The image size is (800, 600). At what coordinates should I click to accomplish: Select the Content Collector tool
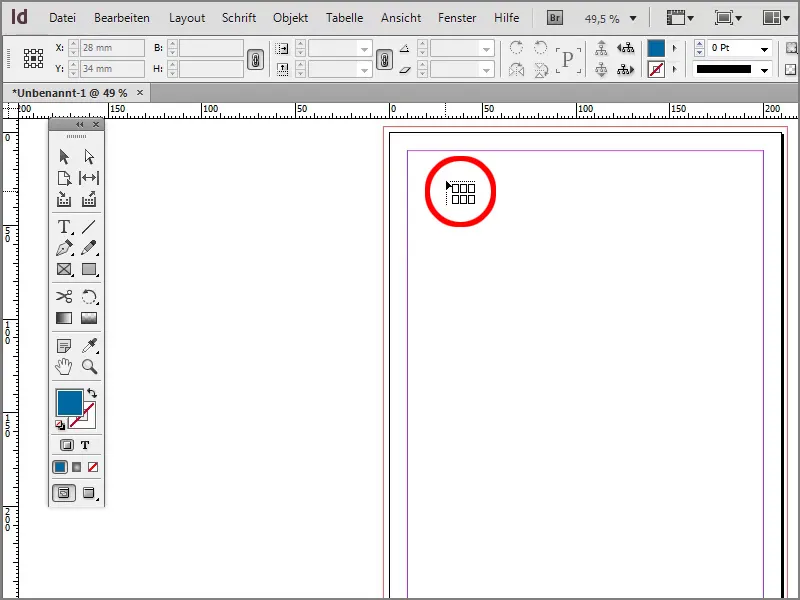point(64,199)
